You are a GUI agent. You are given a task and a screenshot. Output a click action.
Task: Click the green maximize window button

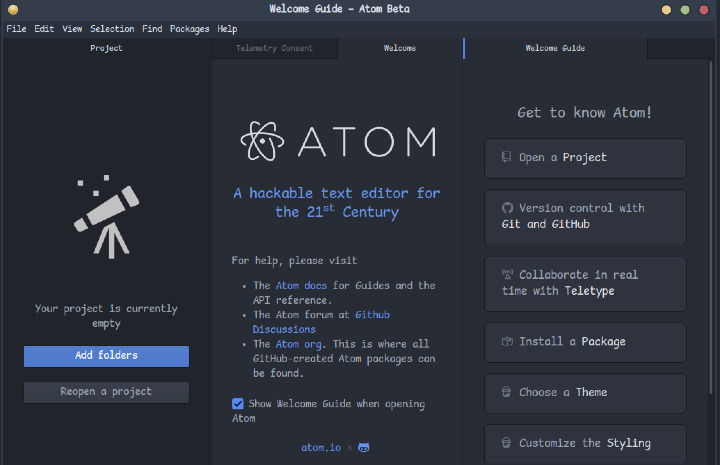(x=685, y=10)
